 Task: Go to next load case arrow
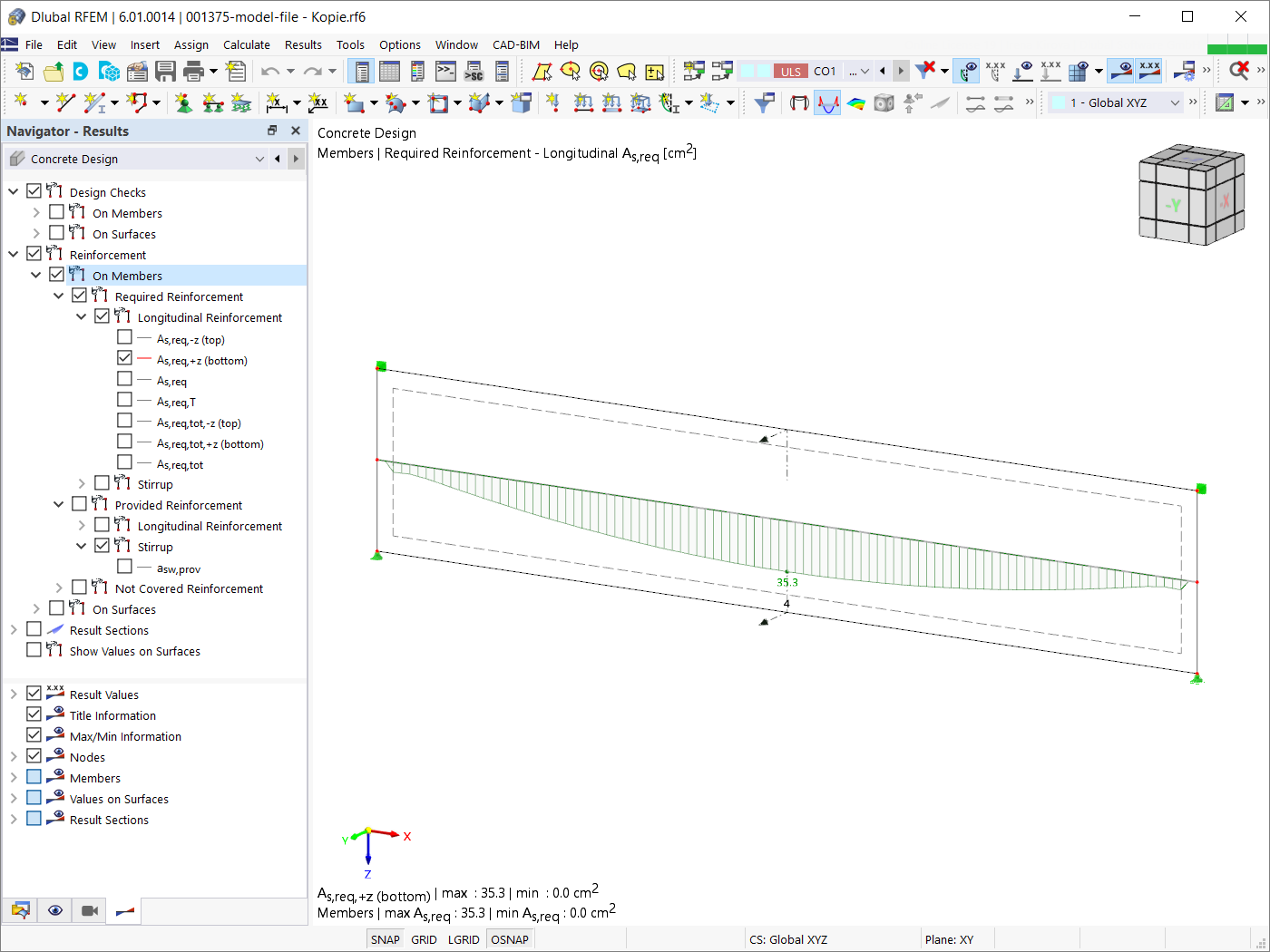tap(900, 71)
